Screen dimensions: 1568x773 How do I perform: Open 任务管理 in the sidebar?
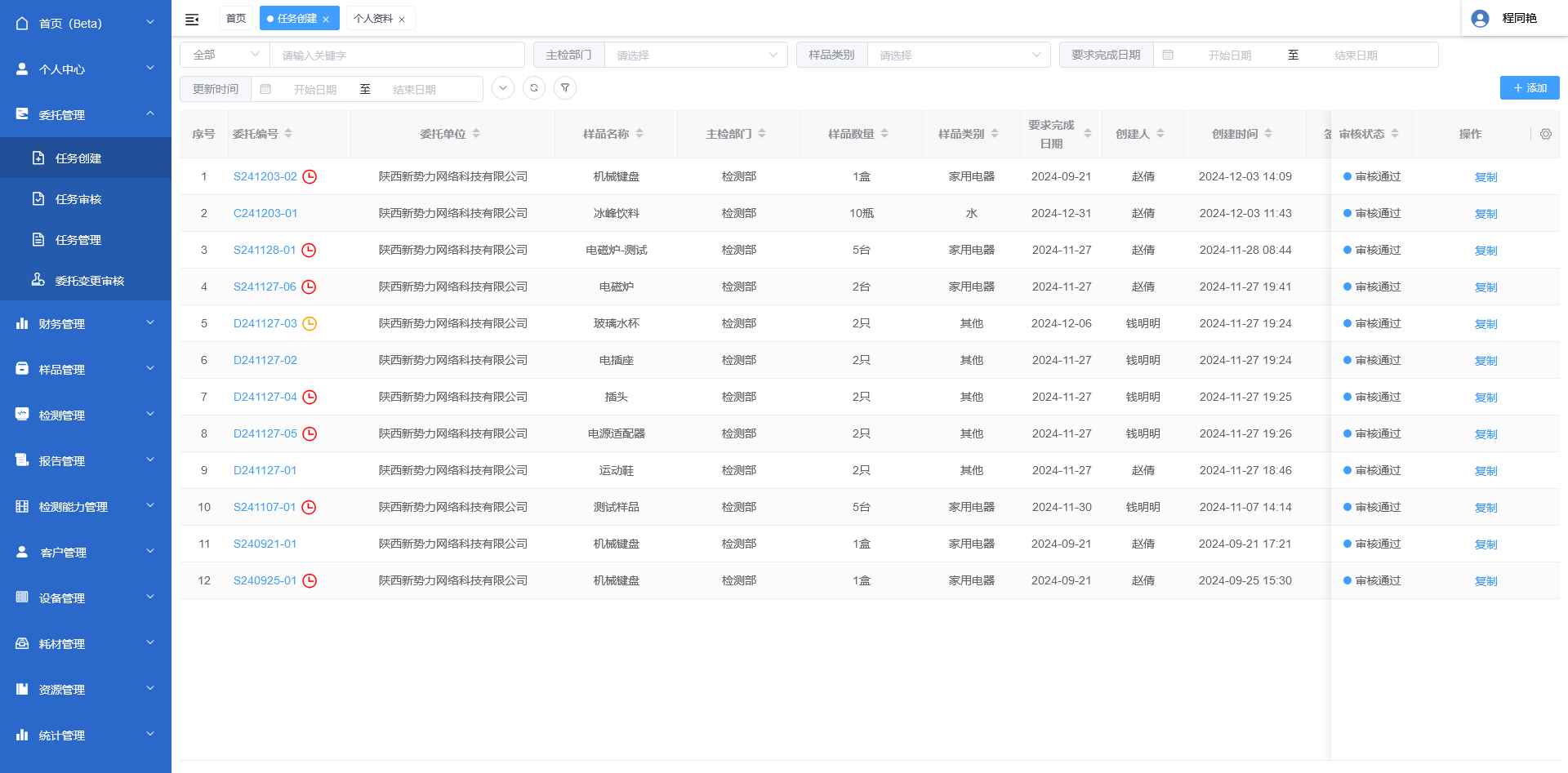pos(86,239)
